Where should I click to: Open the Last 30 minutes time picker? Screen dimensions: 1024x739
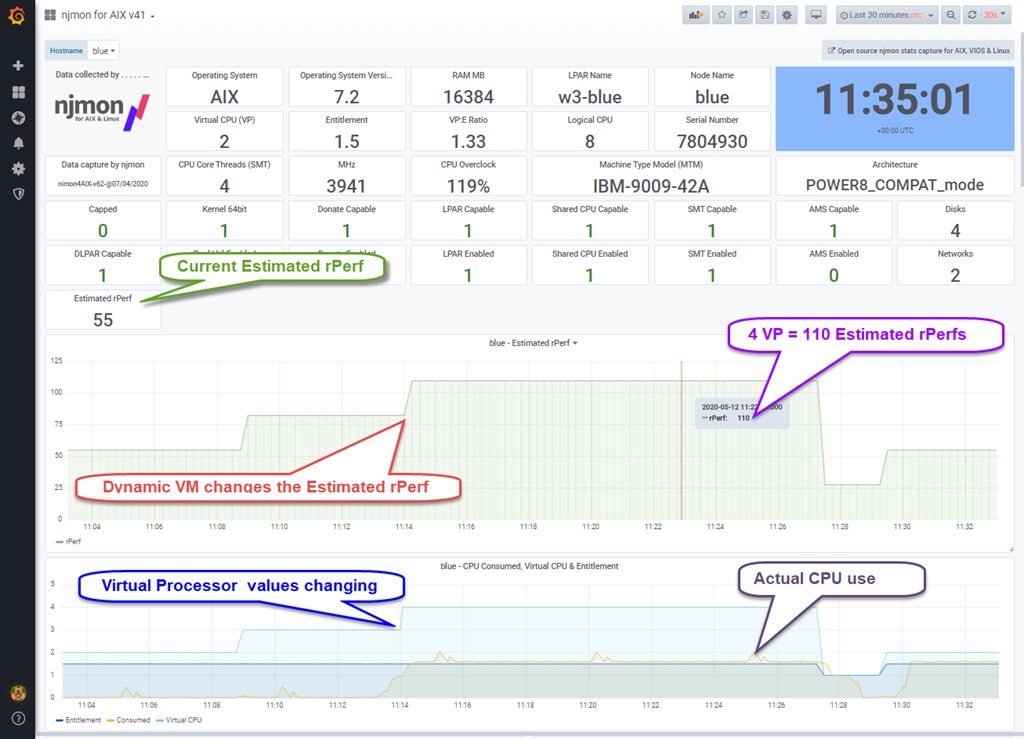tap(887, 15)
